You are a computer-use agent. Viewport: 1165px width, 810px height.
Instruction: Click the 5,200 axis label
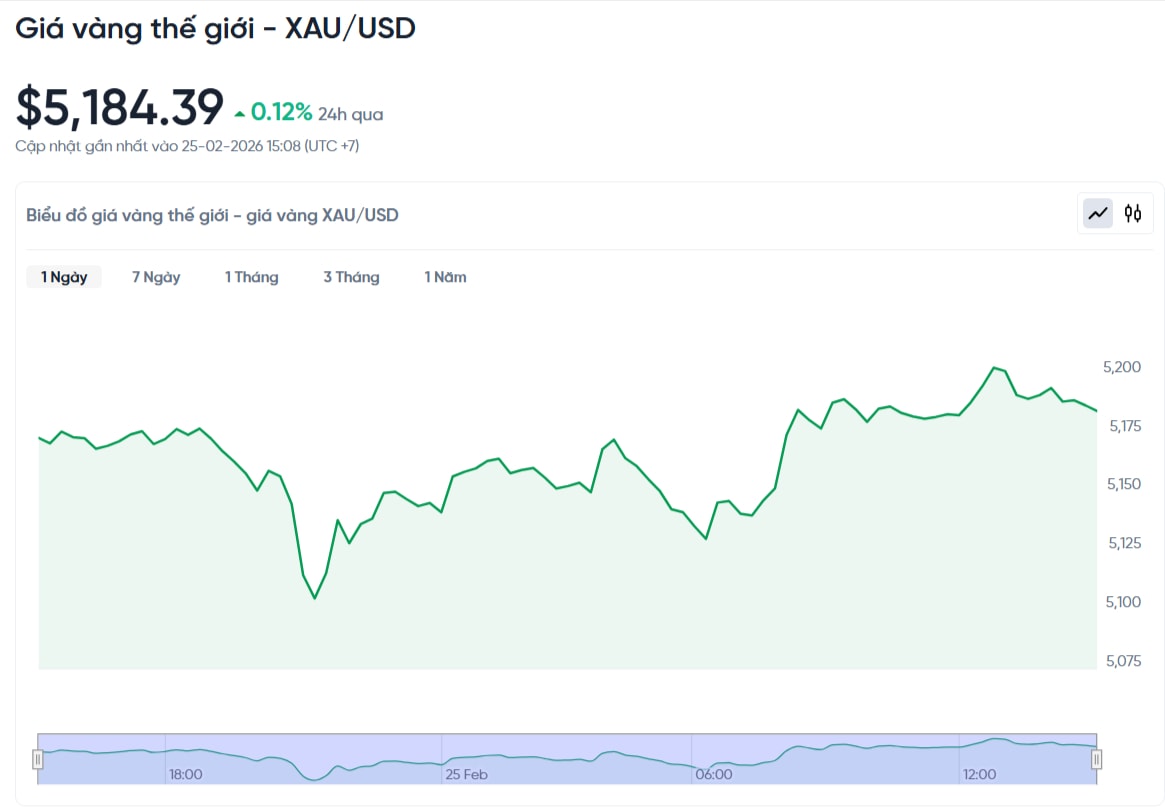tap(1122, 367)
